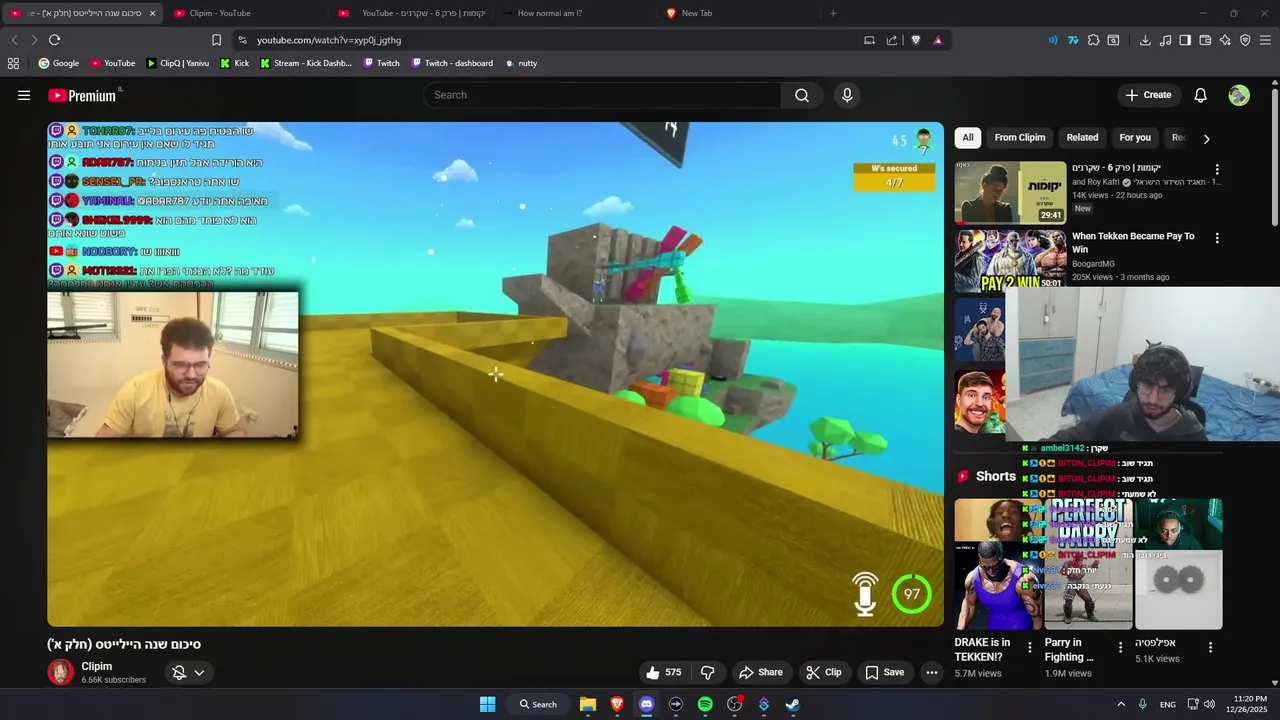Click the share page icon in address bar
Screen dimensions: 1280x720
click(892, 40)
